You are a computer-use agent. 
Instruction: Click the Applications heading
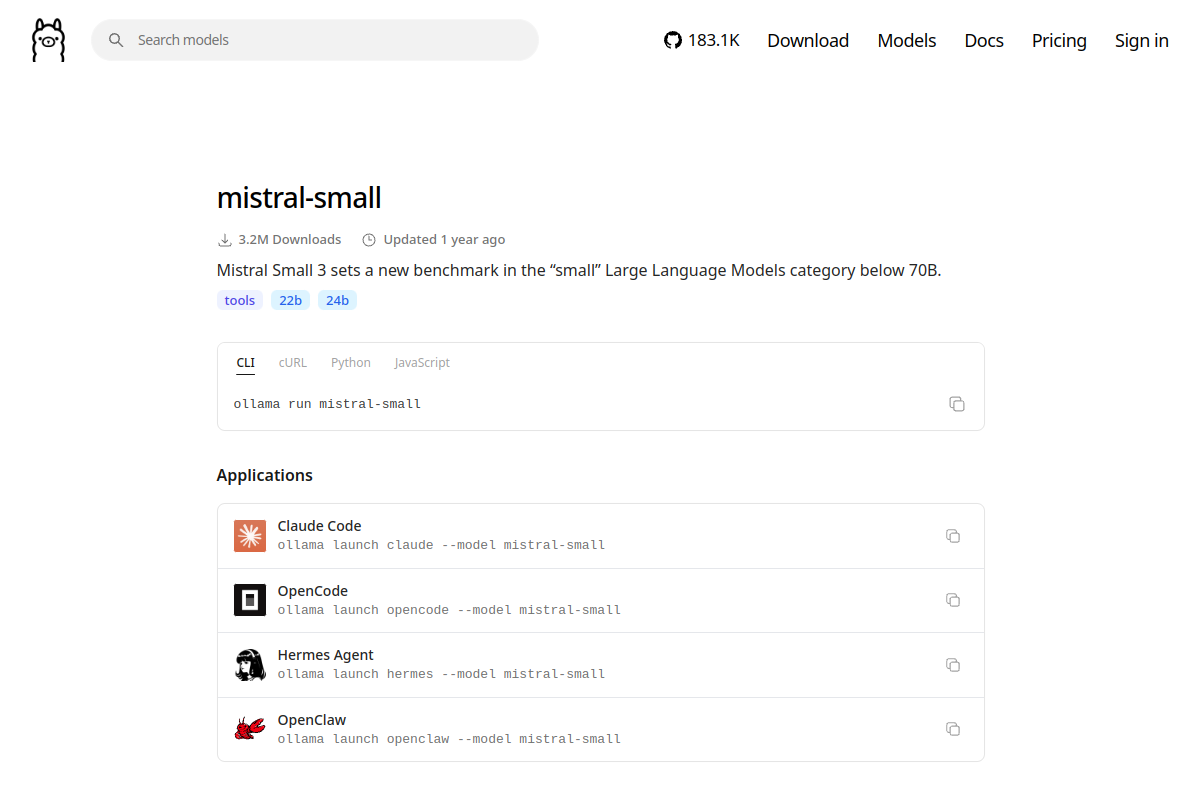[265, 475]
